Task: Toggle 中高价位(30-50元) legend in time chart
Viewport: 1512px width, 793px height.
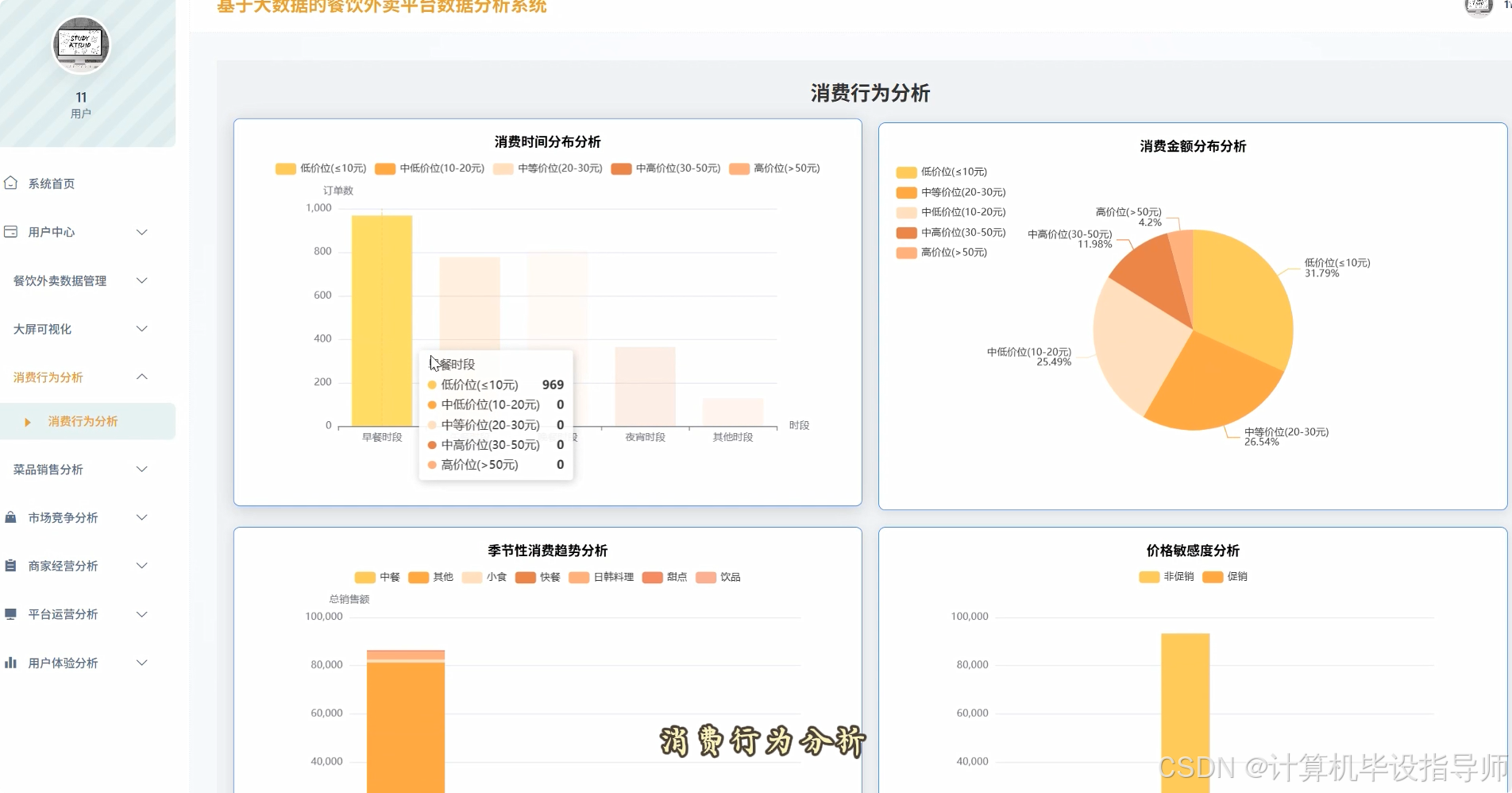Action: 665,168
